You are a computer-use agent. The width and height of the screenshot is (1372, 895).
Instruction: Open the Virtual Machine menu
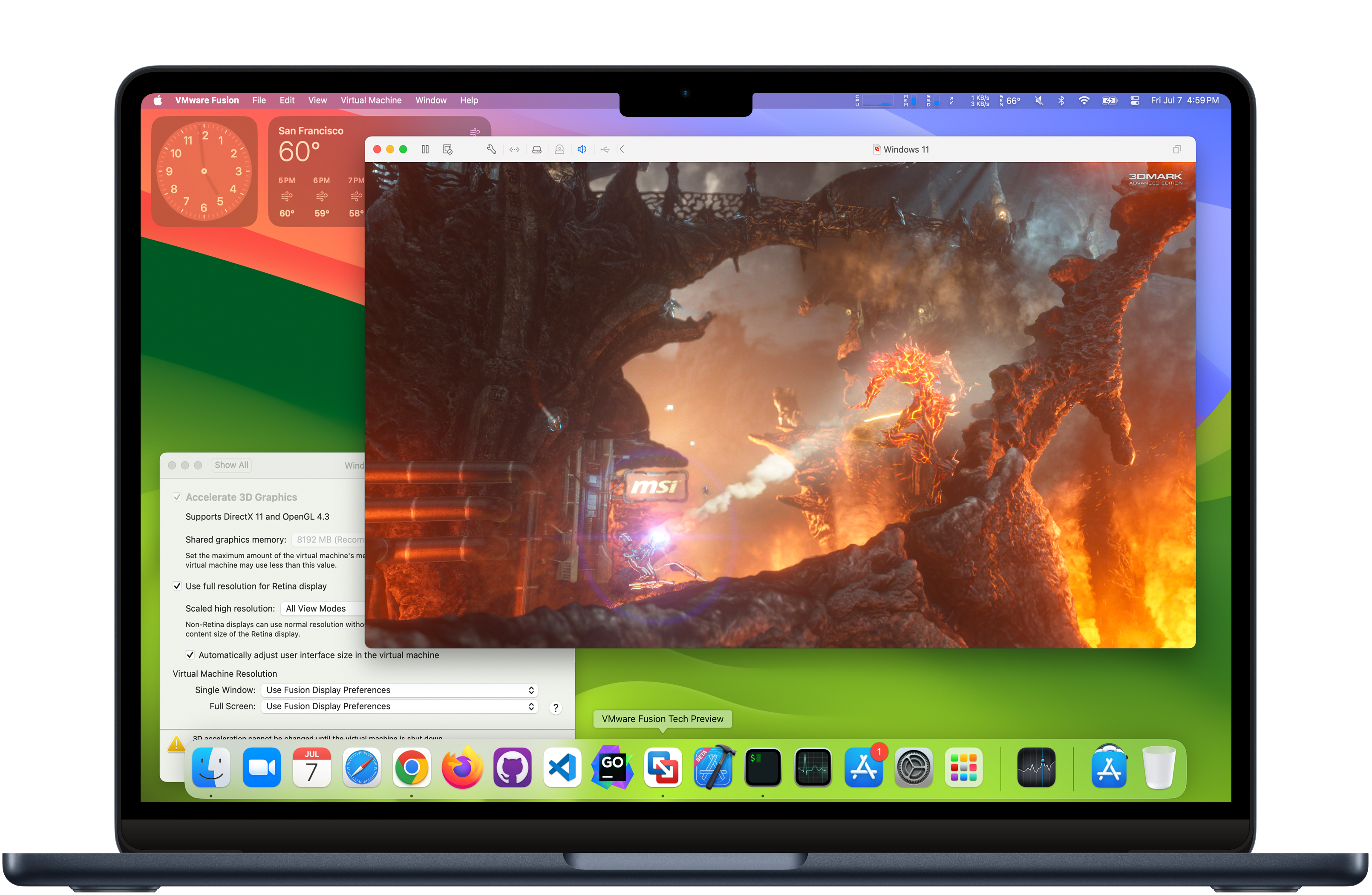(371, 100)
